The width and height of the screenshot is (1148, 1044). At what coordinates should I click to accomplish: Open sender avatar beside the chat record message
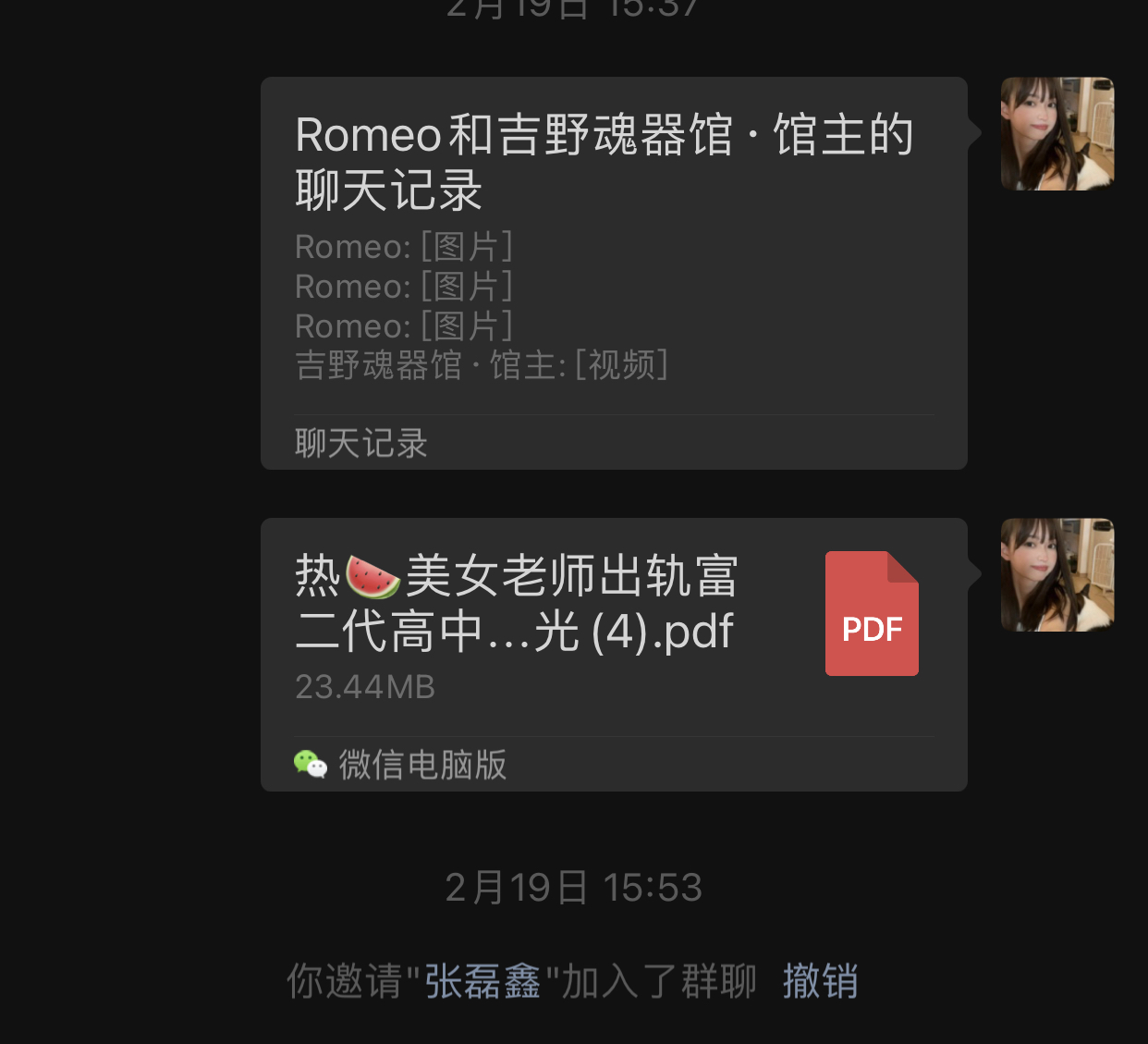[1057, 134]
